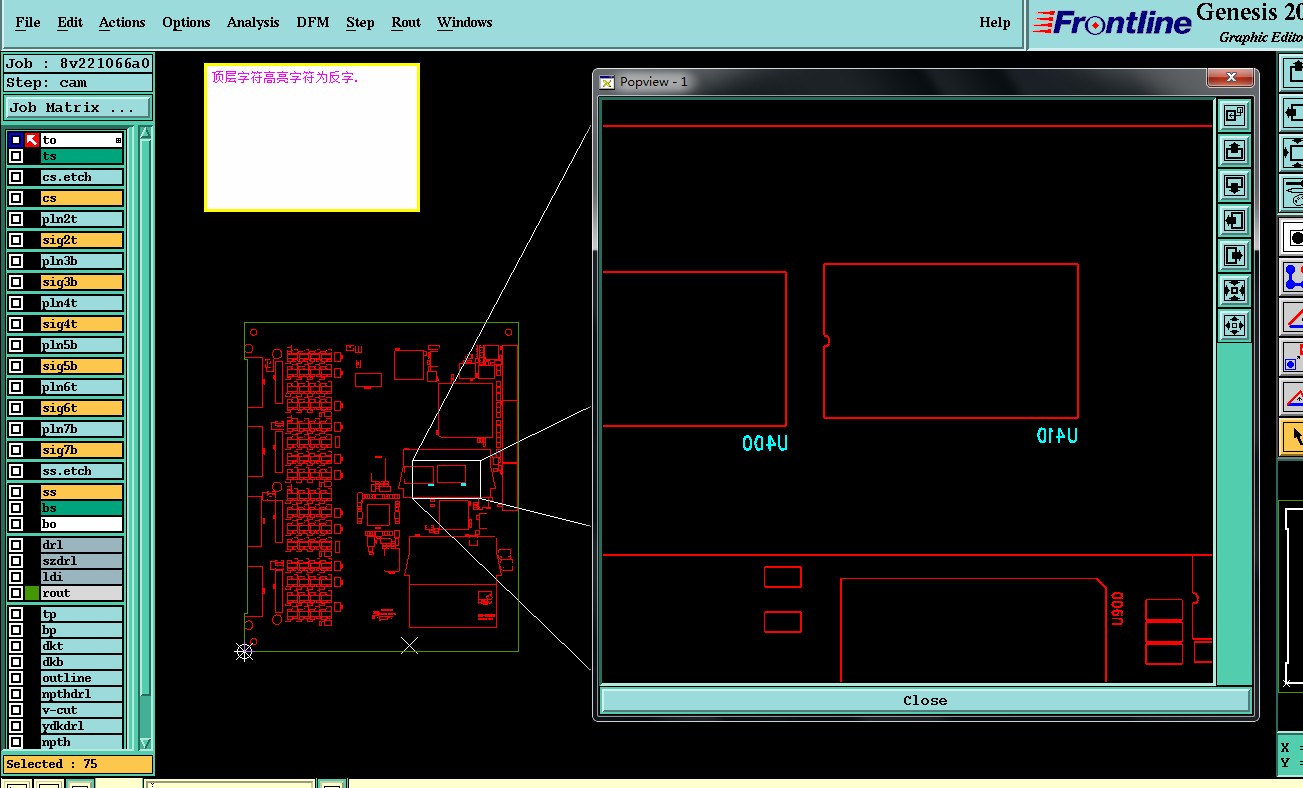Toggle display of layer ss
The image size is (1303, 788).
tap(16, 492)
